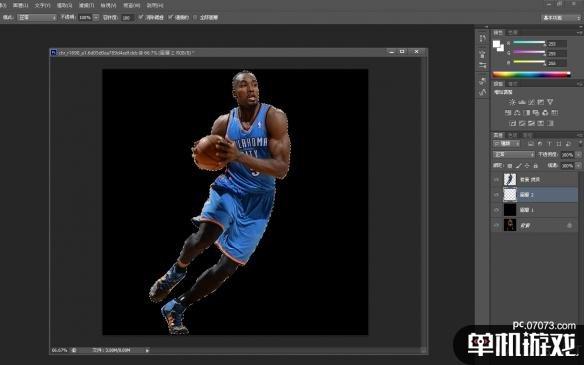Add a Brightness/Contrast adjustment layer
The image size is (584, 365).
coord(512,102)
